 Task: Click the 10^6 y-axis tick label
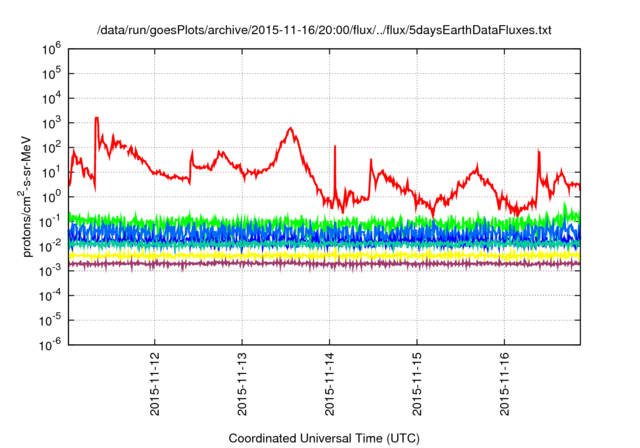coord(51,49)
